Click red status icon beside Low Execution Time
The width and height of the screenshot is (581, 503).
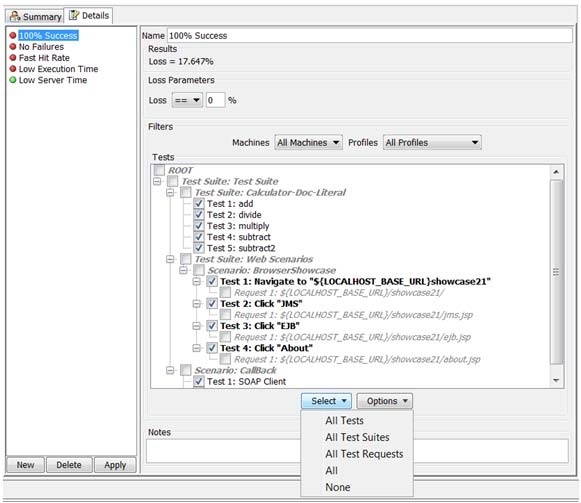[13, 69]
